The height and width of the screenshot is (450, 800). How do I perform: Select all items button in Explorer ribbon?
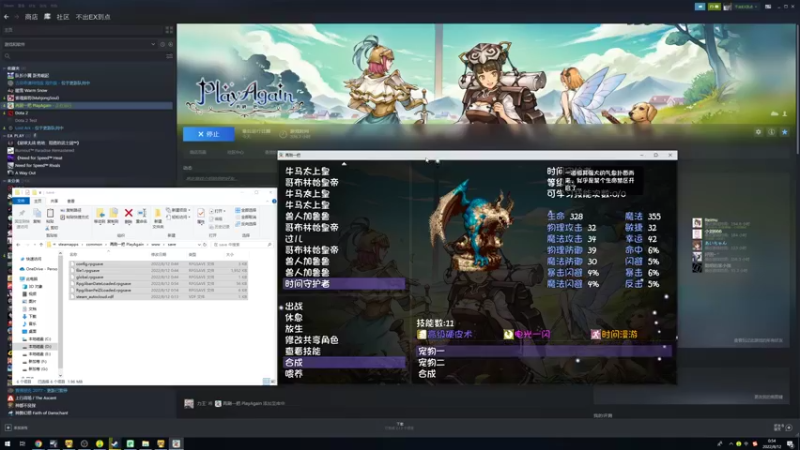245,210
